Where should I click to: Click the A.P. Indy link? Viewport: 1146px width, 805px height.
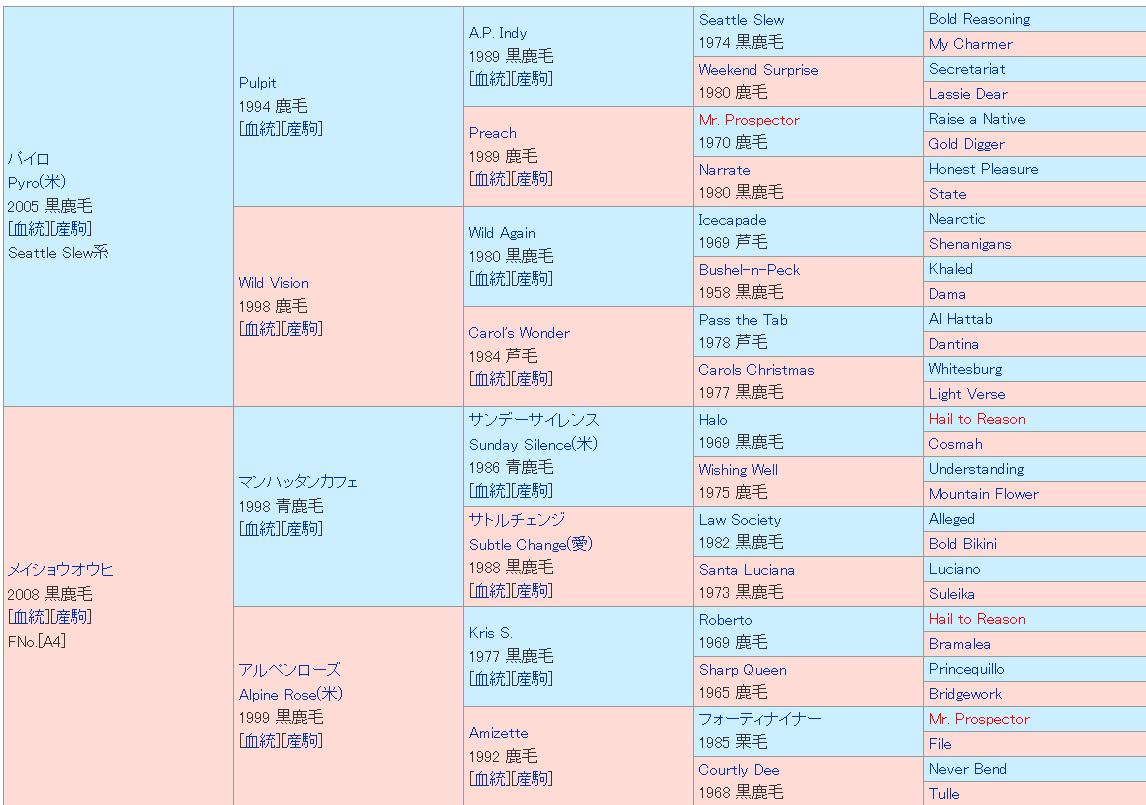(497, 33)
